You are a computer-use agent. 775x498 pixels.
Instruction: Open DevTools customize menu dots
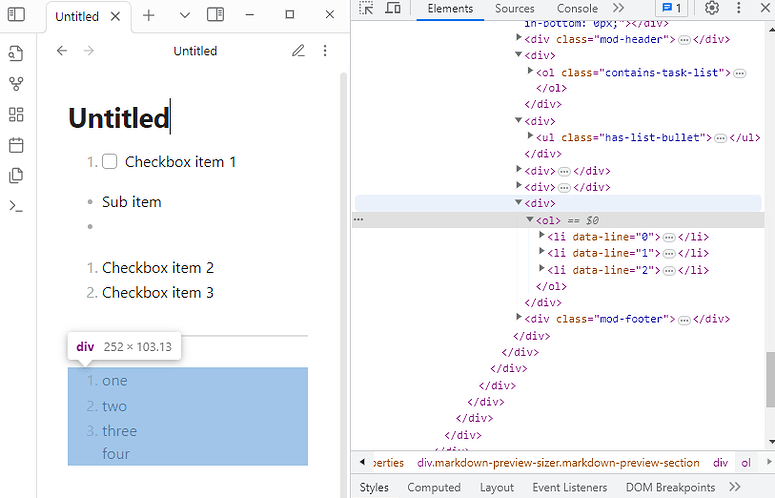point(738,8)
